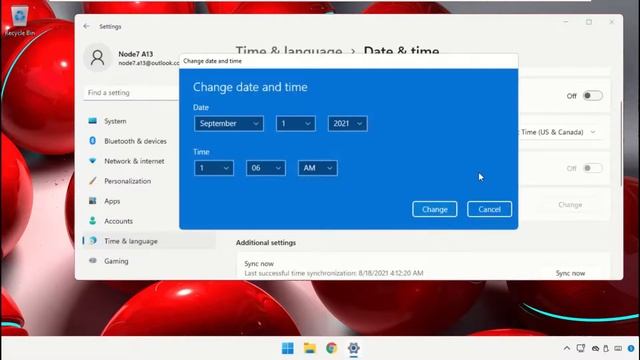This screenshot has height=360, width=640.
Task: Open the hour dropdown under Time
Action: [x=214, y=168]
